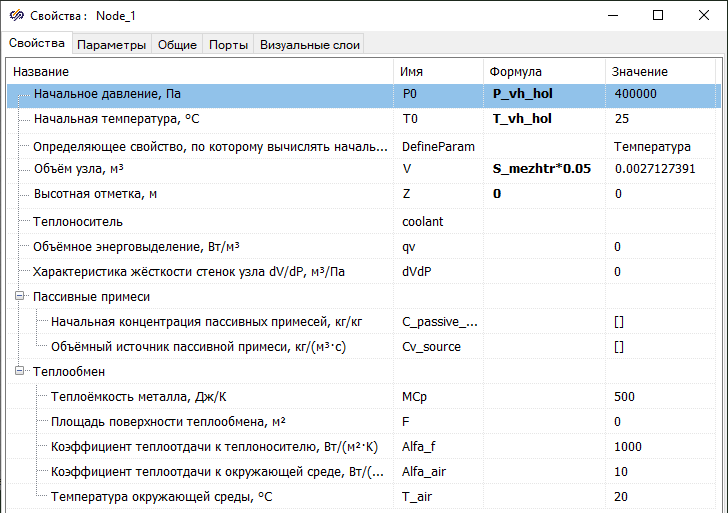This screenshot has width=728, height=513.
Task: Select the Порты tab
Action: (x=228, y=45)
